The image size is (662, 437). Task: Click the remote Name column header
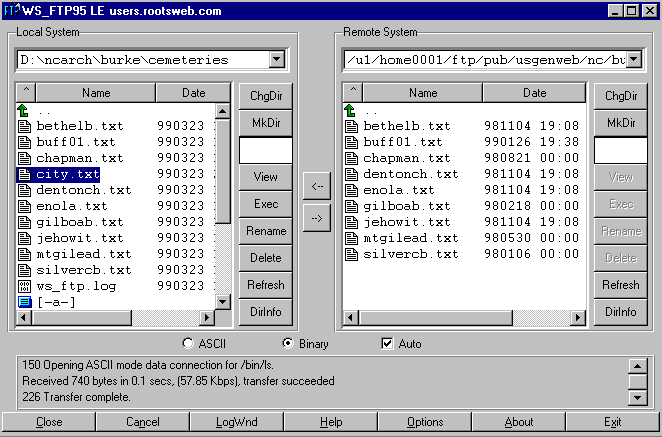(423, 93)
